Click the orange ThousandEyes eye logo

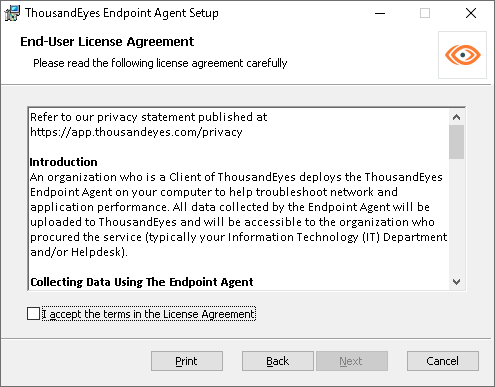463,55
